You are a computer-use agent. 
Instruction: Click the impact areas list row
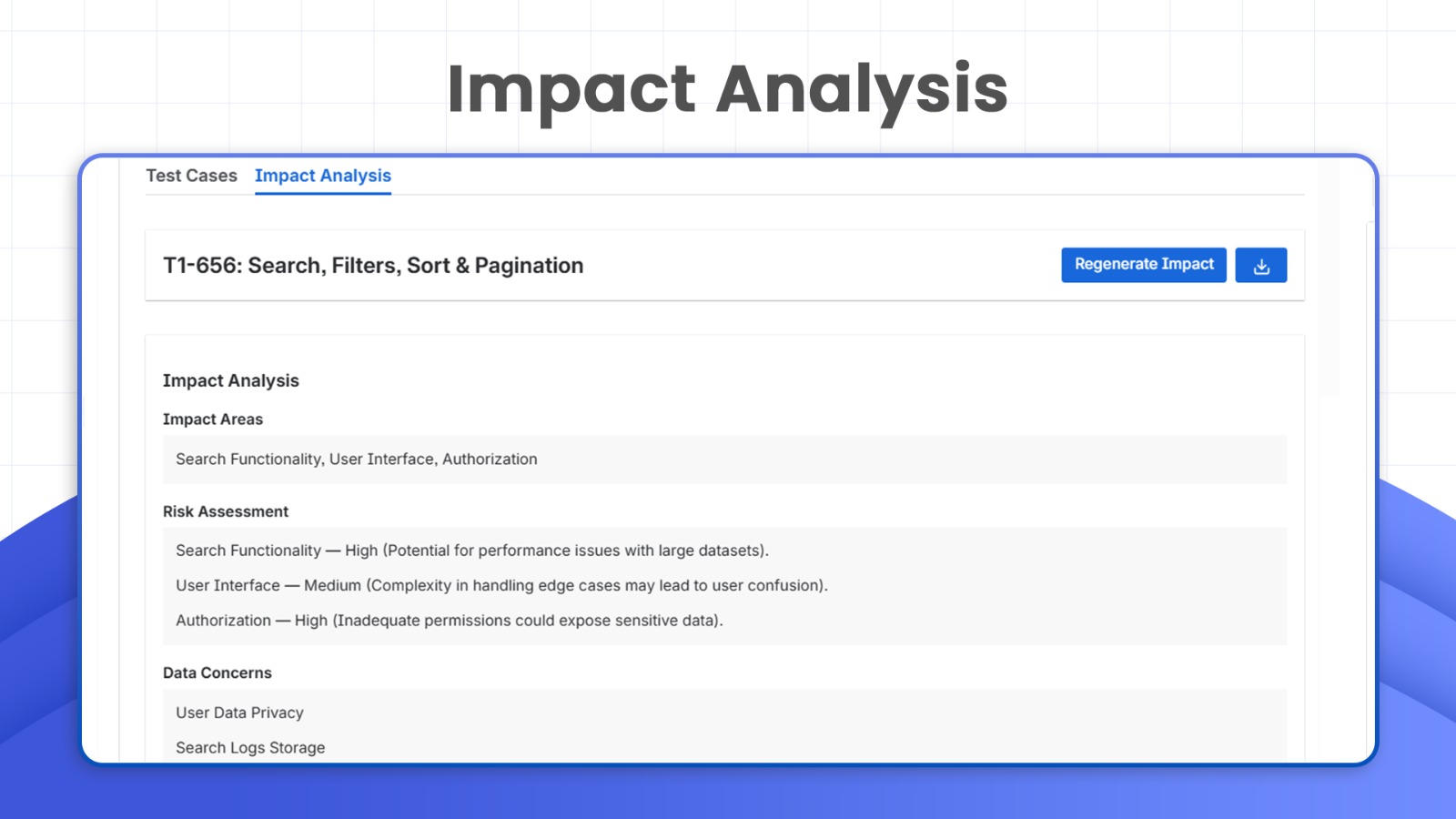click(357, 460)
